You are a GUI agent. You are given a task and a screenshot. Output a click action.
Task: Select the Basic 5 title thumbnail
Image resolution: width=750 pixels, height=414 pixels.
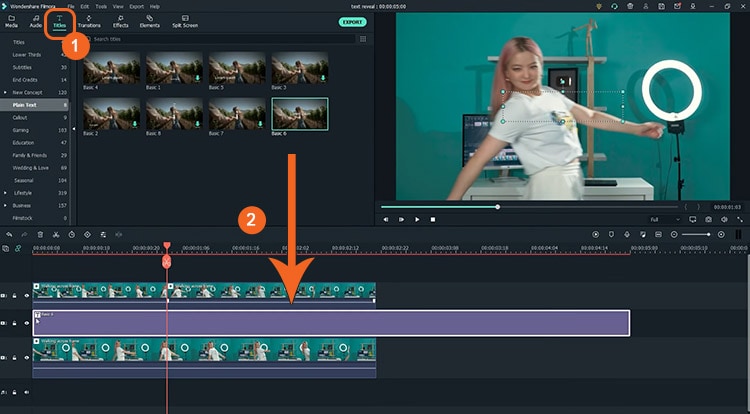[237, 68]
